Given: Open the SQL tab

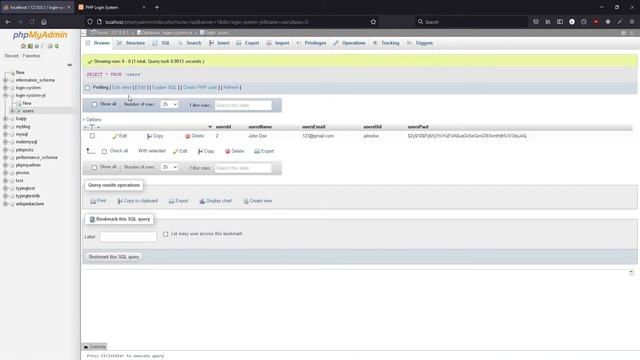Looking at the screenshot, I should coord(161,43).
